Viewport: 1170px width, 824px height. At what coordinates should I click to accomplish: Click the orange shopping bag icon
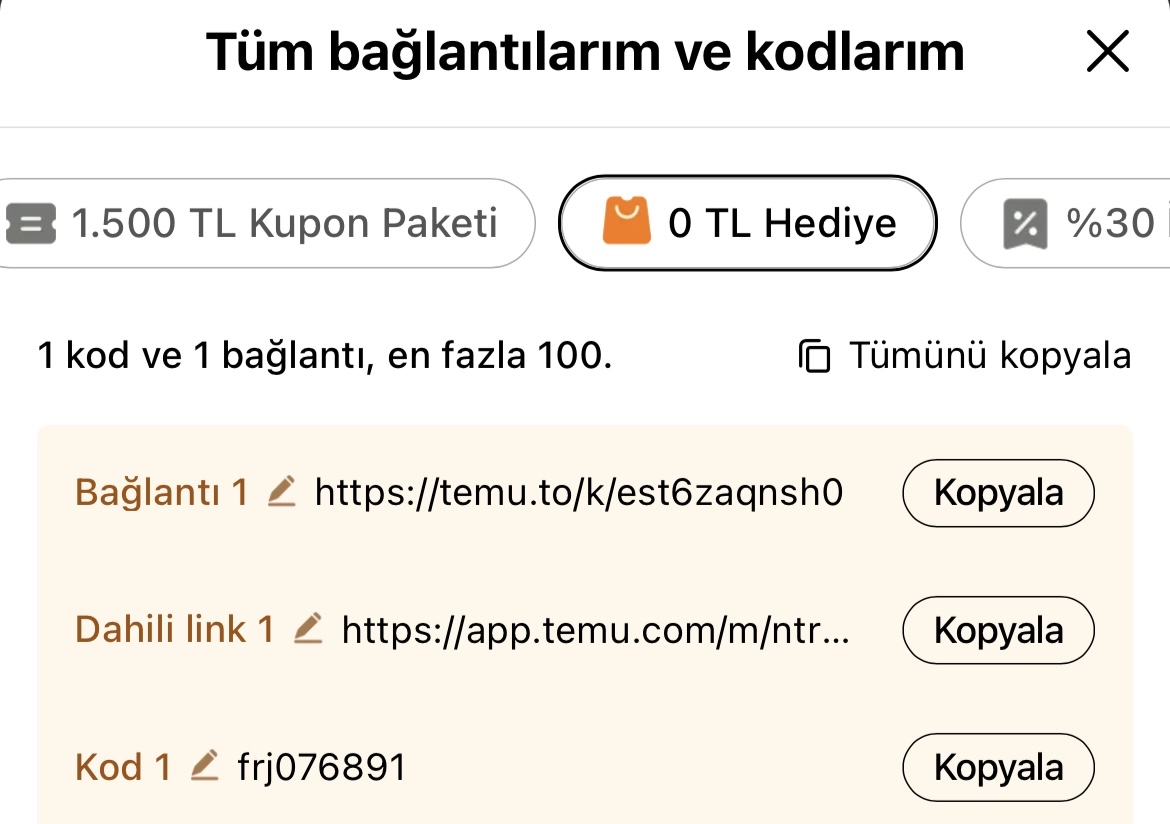click(x=626, y=222)
